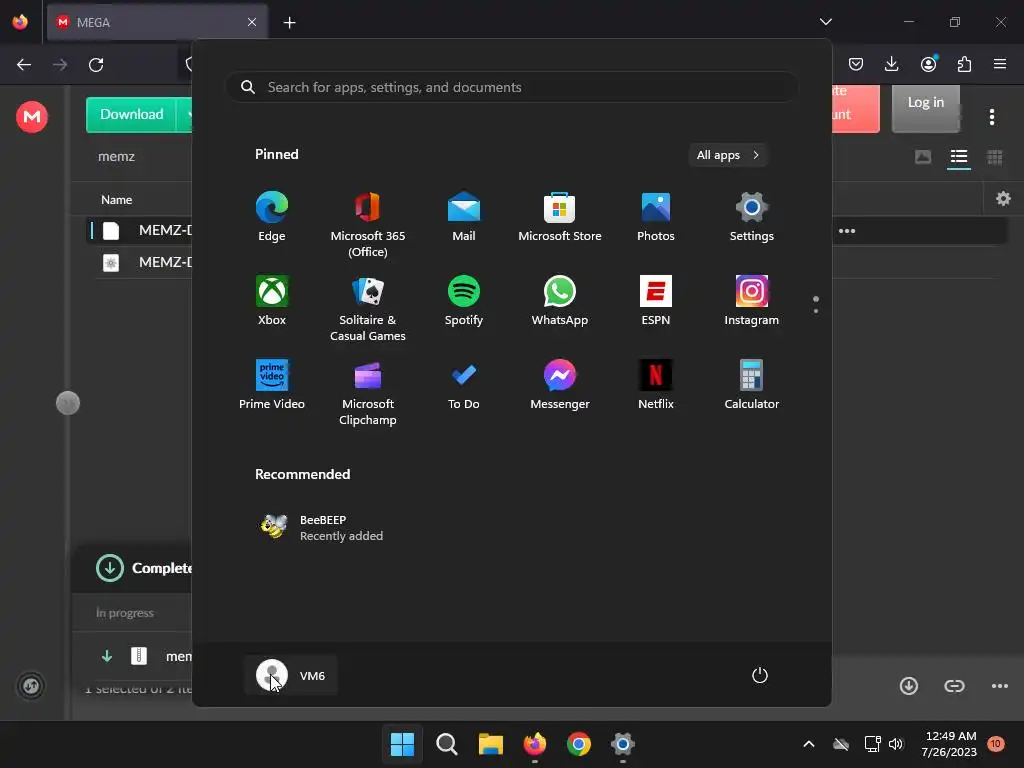The image size is (1024, 768).
Task: Click the Start menu search field
Action: 512,87
